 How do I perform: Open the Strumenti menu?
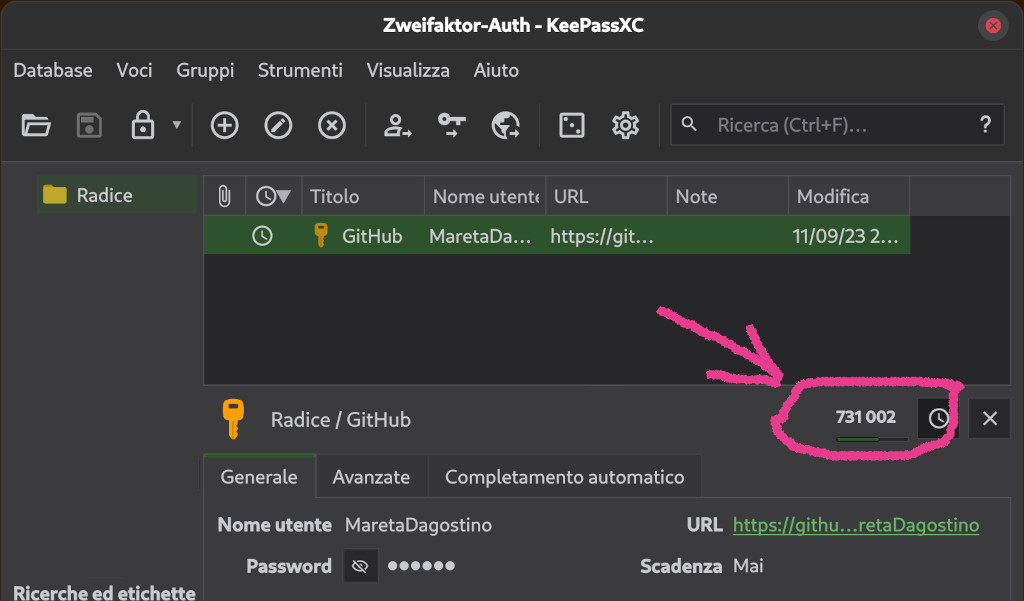click(x=300, y=70)
